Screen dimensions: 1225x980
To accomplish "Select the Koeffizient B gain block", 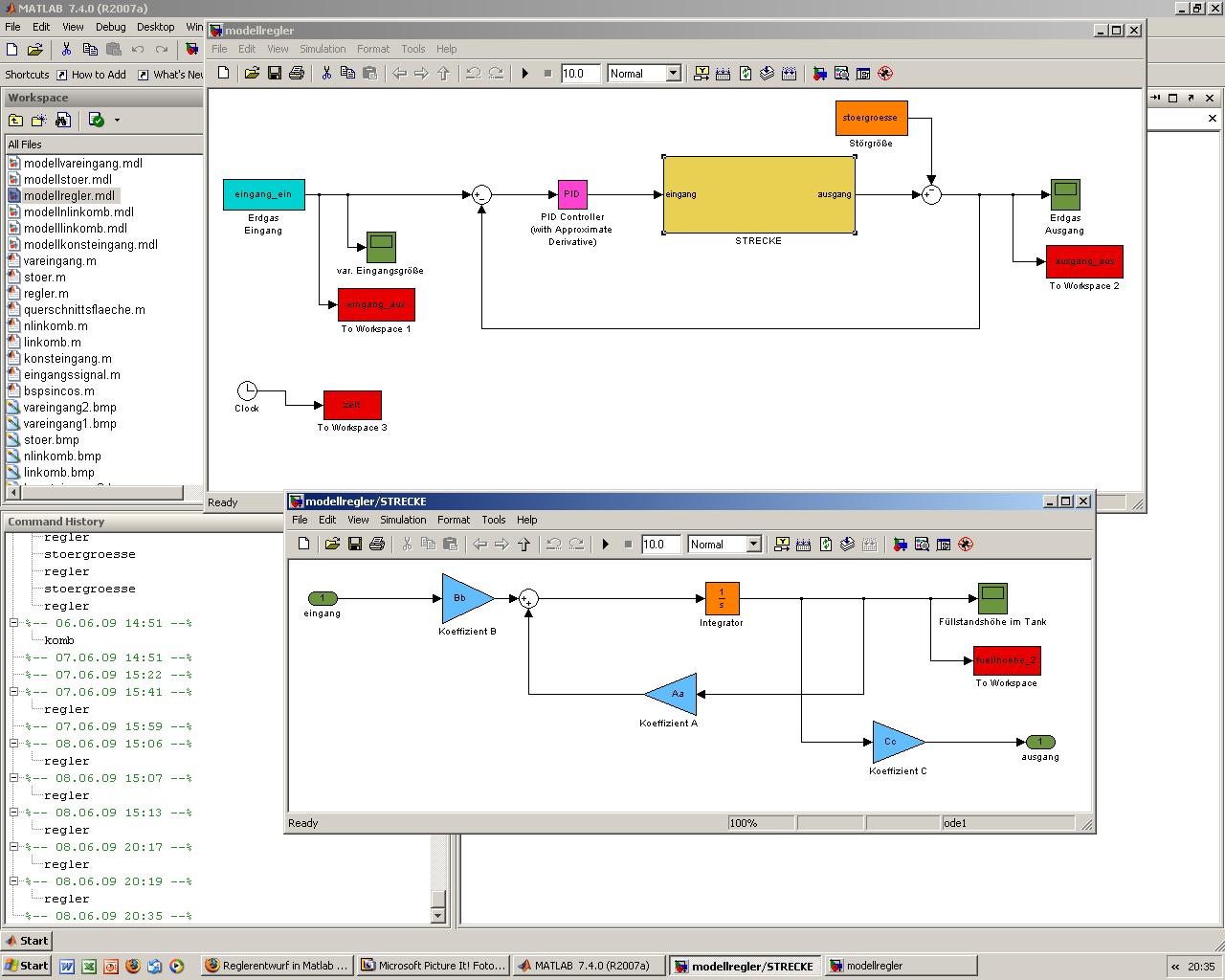I will point(467,598).
